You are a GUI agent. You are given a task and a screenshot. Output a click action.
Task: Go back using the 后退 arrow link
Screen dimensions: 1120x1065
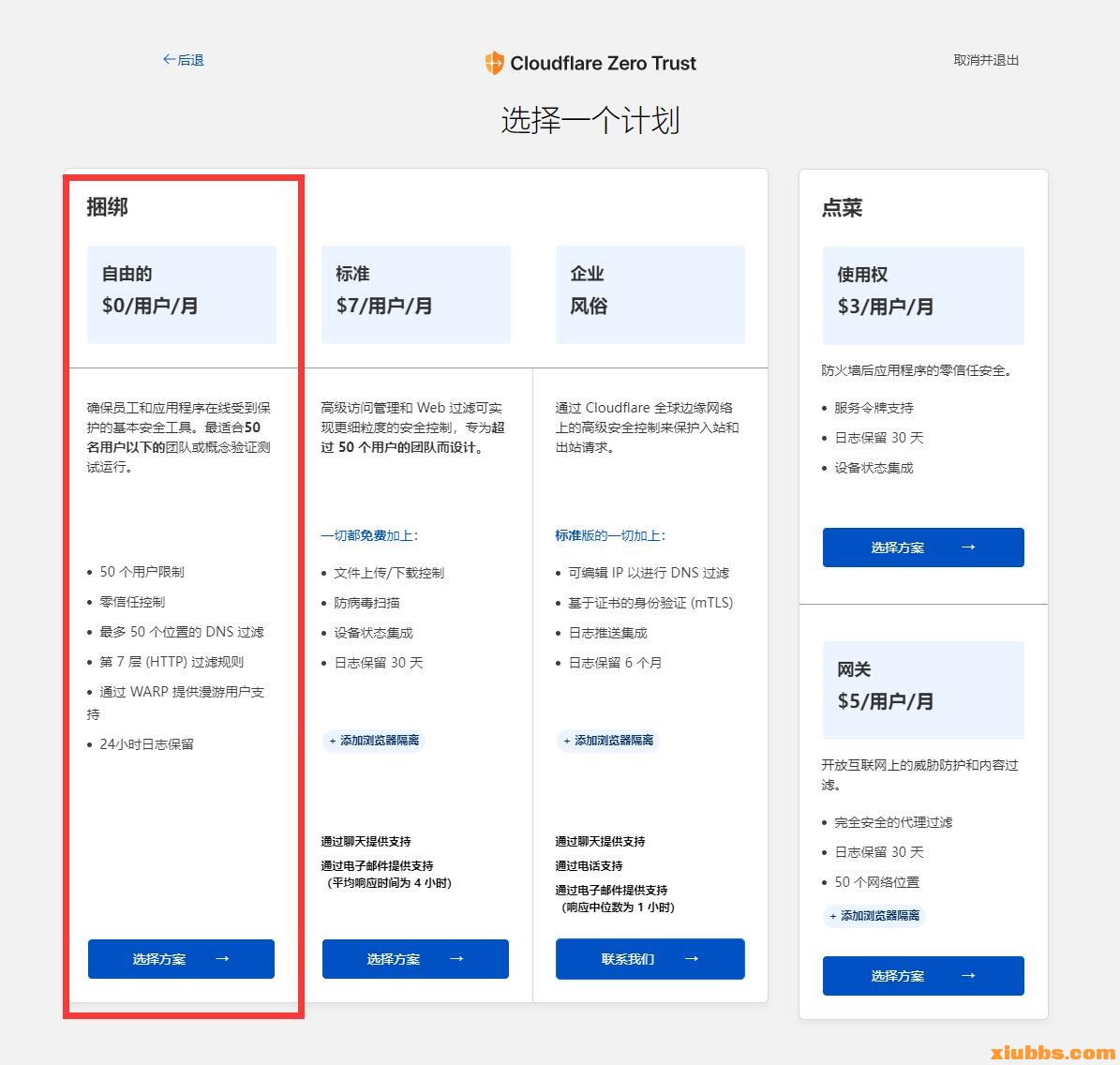tap(183, 60)
